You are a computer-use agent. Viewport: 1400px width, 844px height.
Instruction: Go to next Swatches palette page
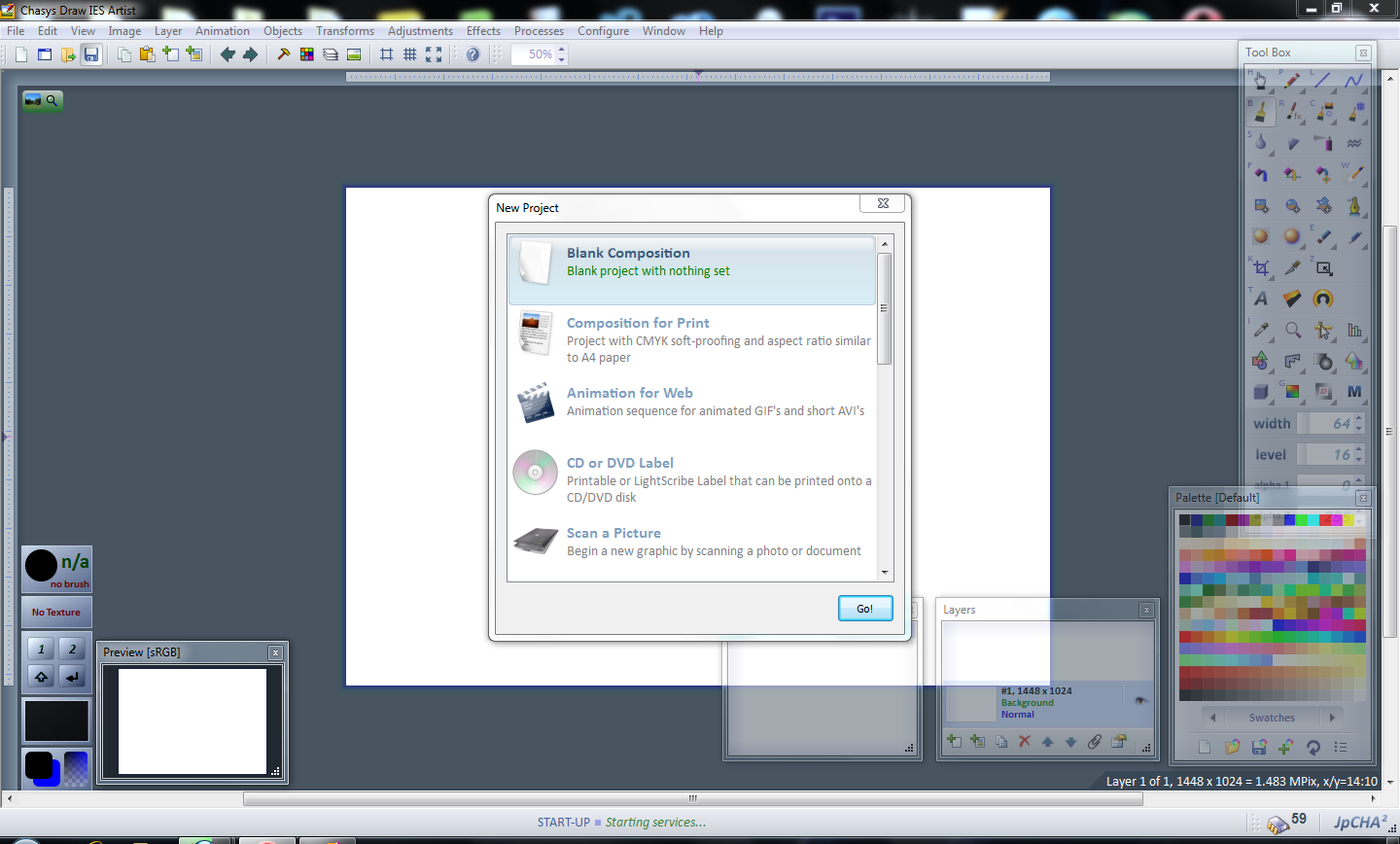coord(1333,718)
